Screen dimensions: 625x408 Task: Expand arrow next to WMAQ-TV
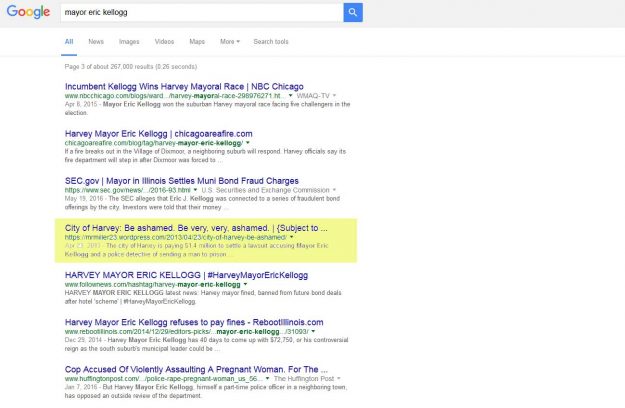(334, 96)
